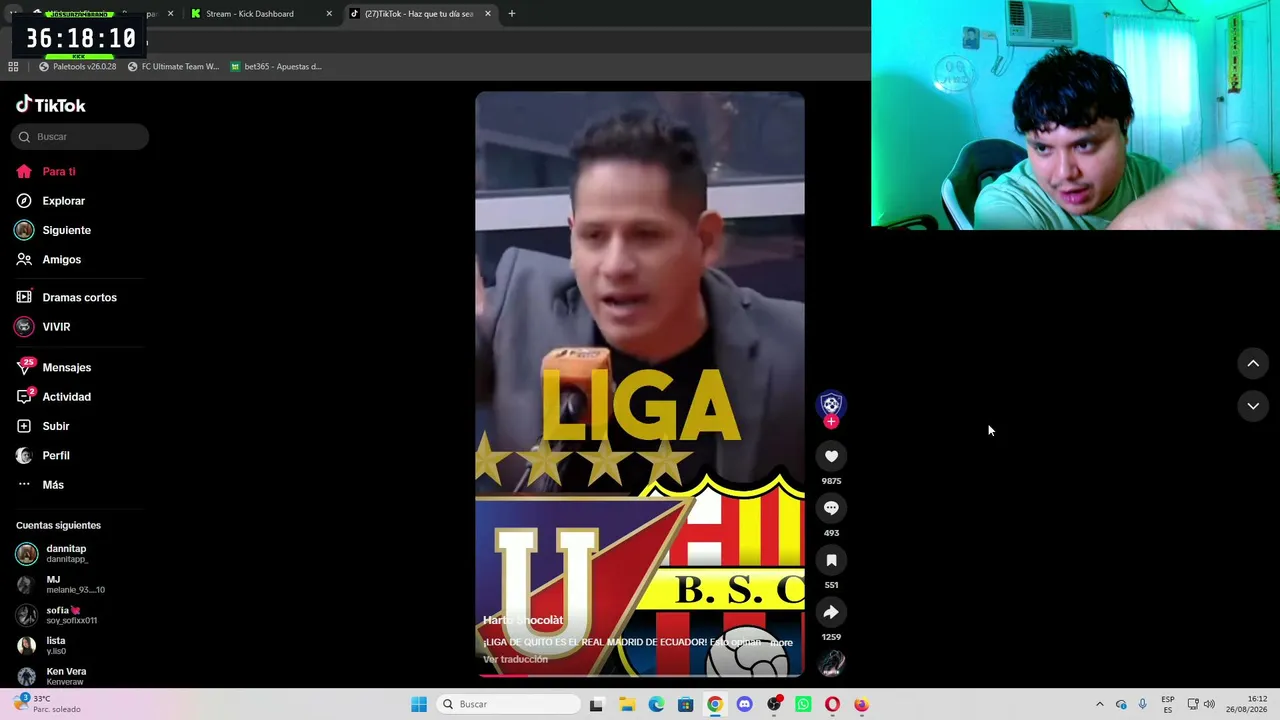Open the ESP language switcher
Image resolution: width=1280 pixels, height=720 pixels.
[x=1168, y=704]
